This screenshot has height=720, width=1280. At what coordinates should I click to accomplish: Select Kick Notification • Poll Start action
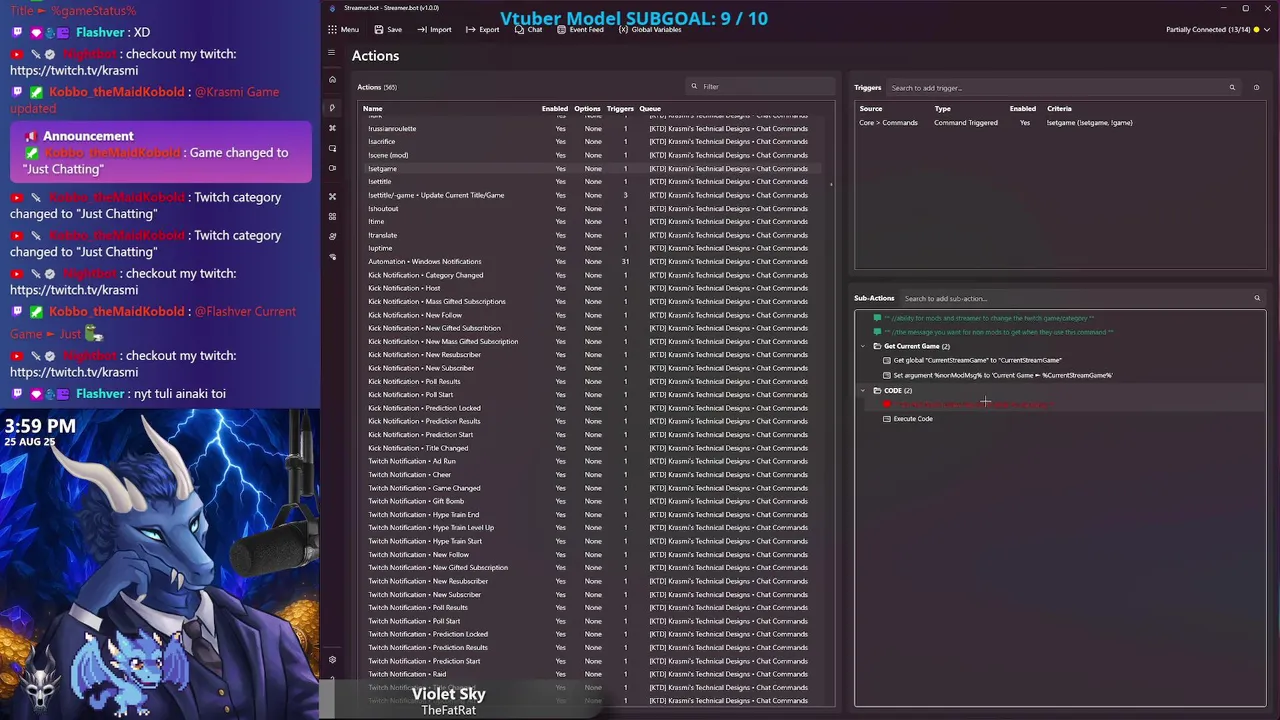coord(595,395)
